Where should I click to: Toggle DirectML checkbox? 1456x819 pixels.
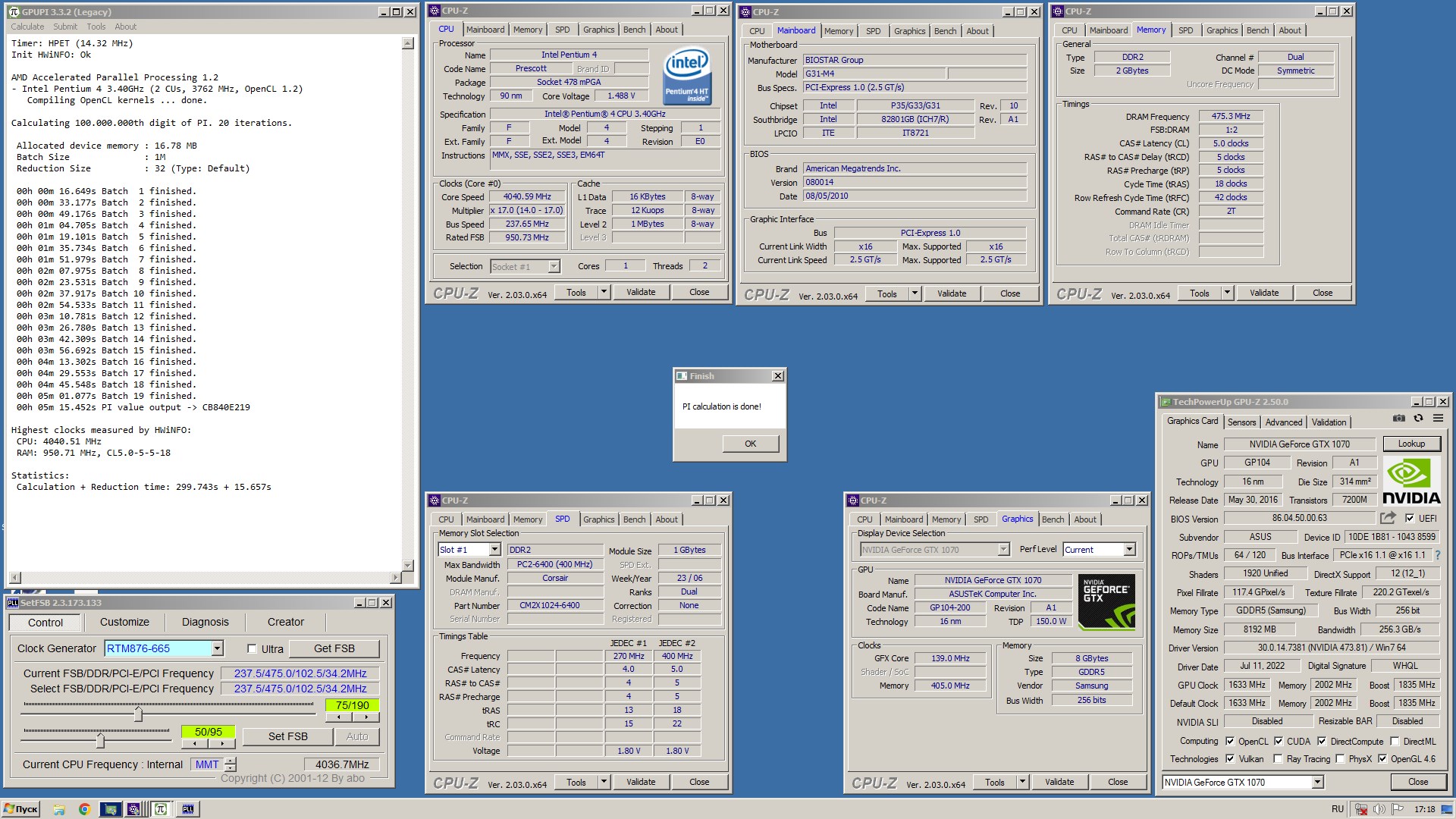pos(1395,741)
